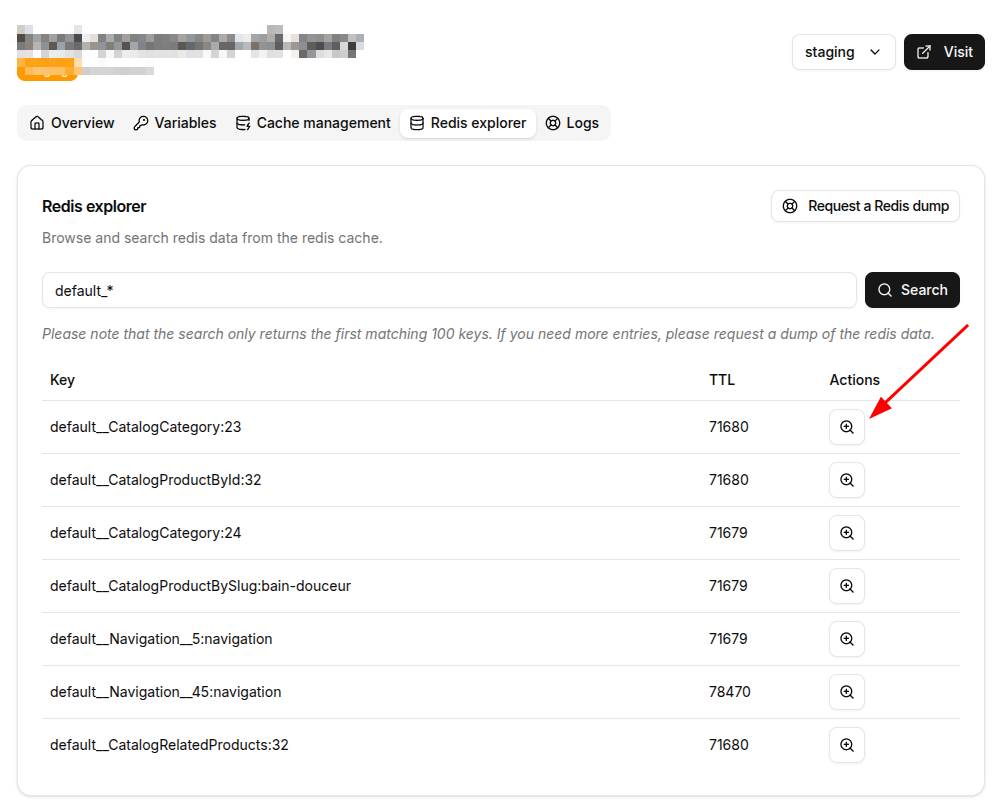Open the staging environment dropdown
This screenshot has height=810, width=1002.
pyautogui.click(x=843, y=52)
